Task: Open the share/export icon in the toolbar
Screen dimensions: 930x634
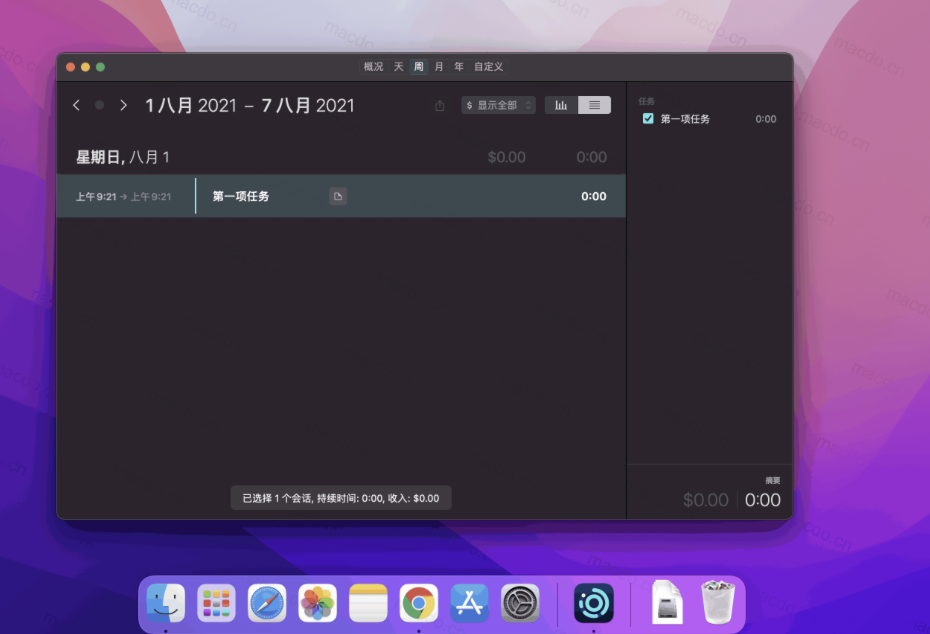Action: coord(439,104)
